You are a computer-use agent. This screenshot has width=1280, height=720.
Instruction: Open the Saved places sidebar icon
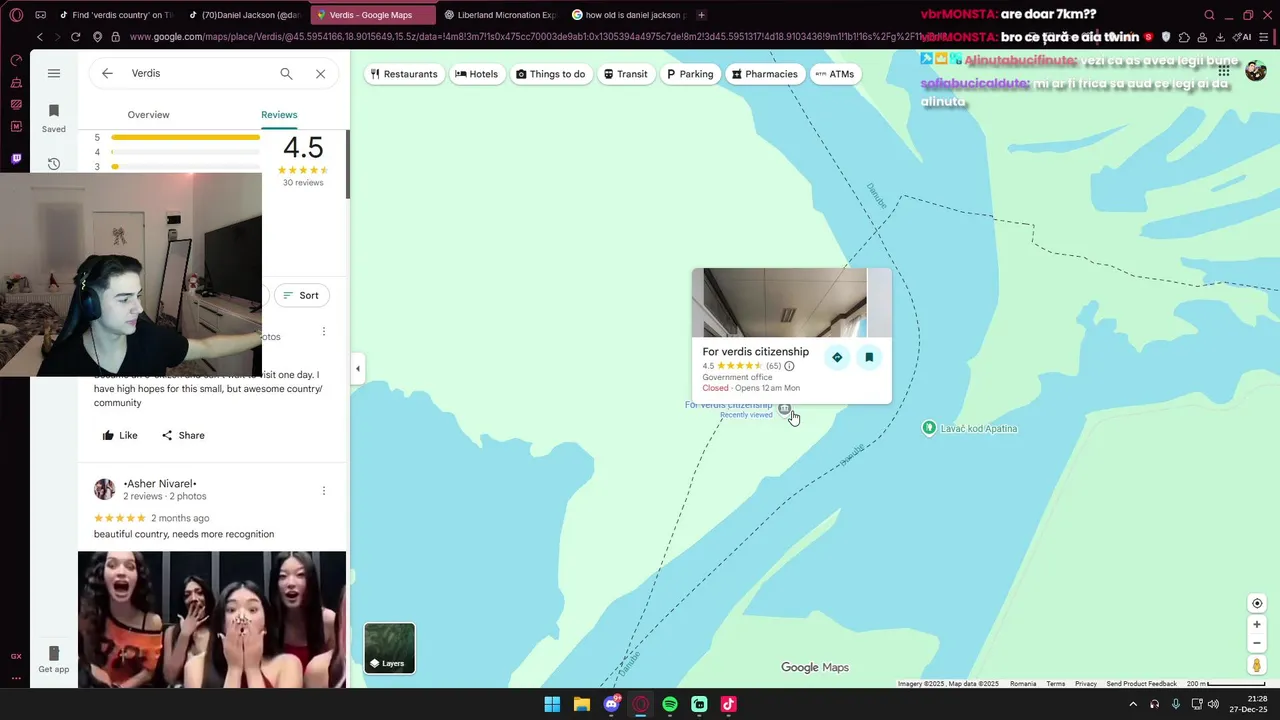[x=54, y=118]
